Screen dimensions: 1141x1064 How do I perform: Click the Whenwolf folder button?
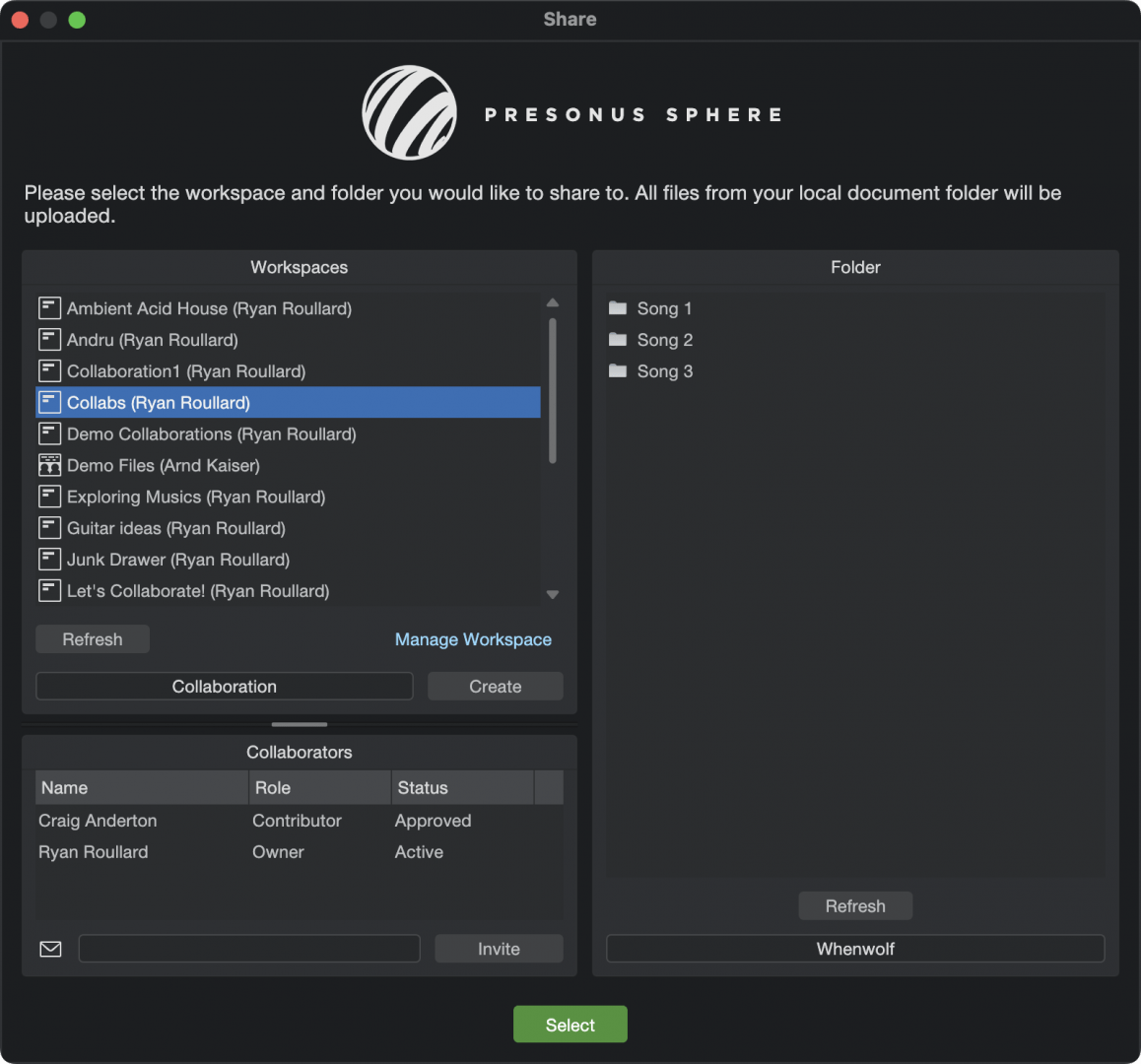(854, 948)
